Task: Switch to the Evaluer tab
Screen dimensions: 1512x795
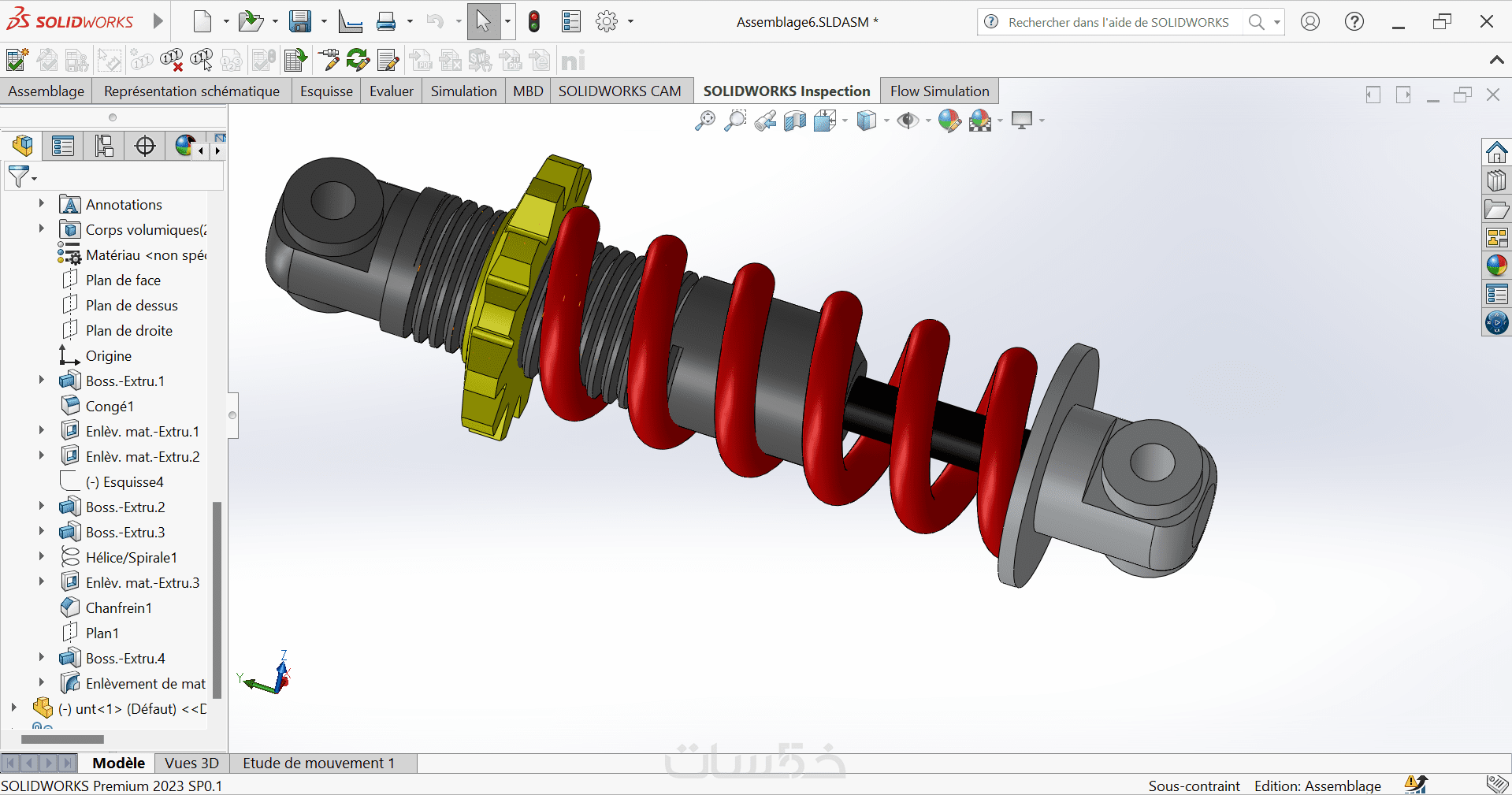Action: pyautogui.click(x=392, y=91)
